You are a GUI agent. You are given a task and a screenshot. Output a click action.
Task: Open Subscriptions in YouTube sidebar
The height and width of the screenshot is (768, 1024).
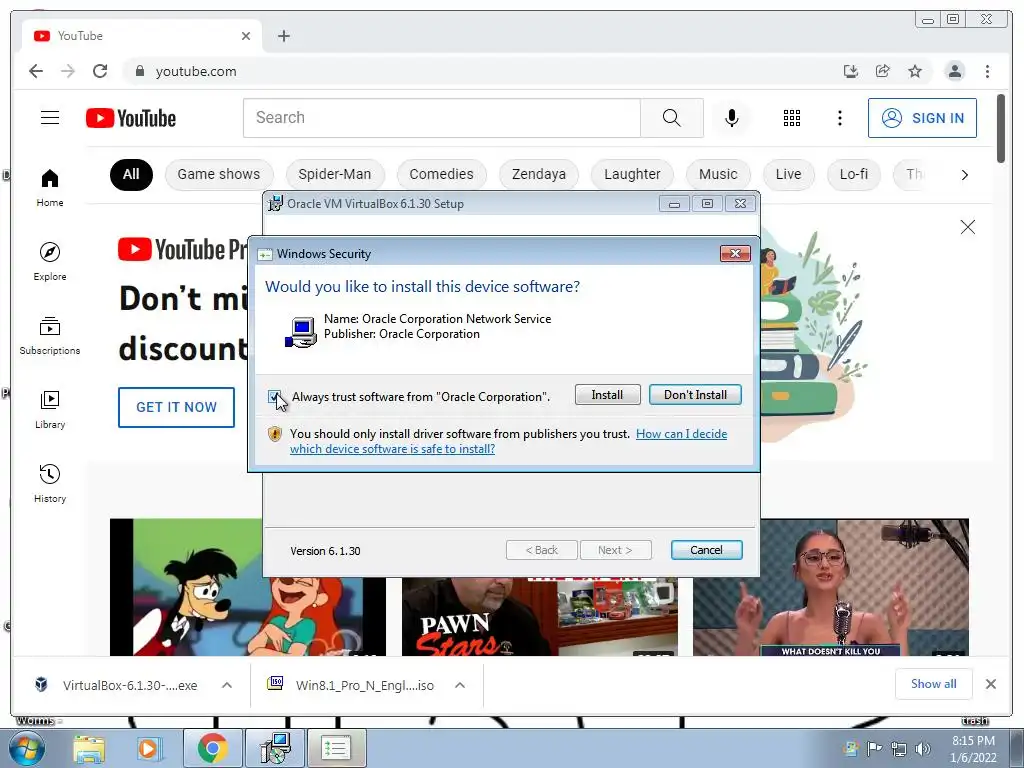50,336
